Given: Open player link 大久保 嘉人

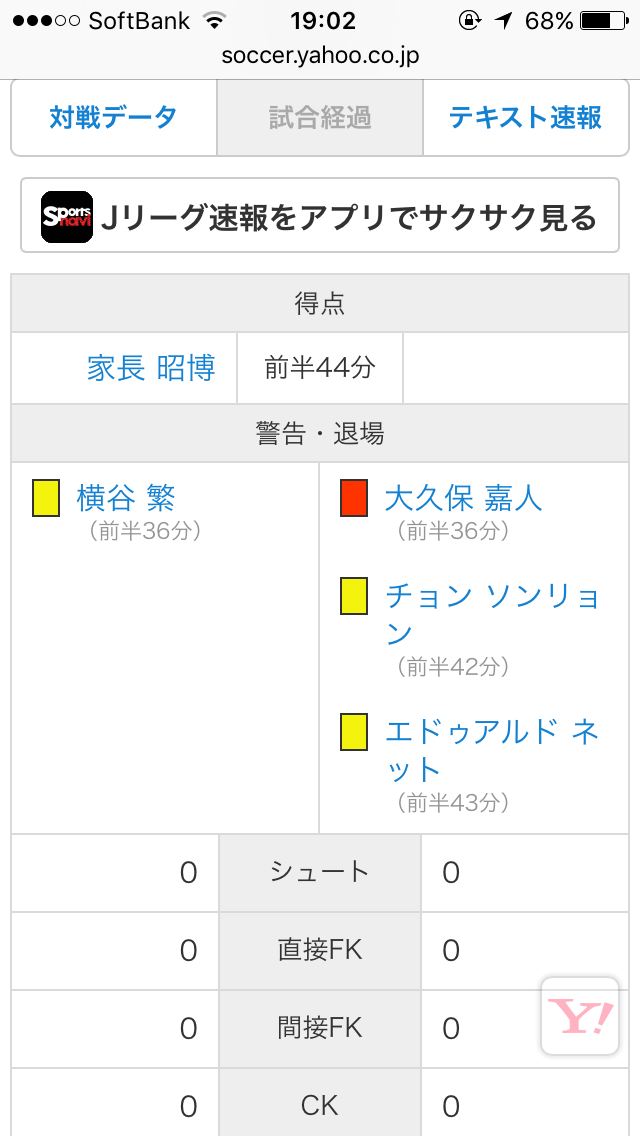Looking at the screenshot, I should (x=463, y=498).
